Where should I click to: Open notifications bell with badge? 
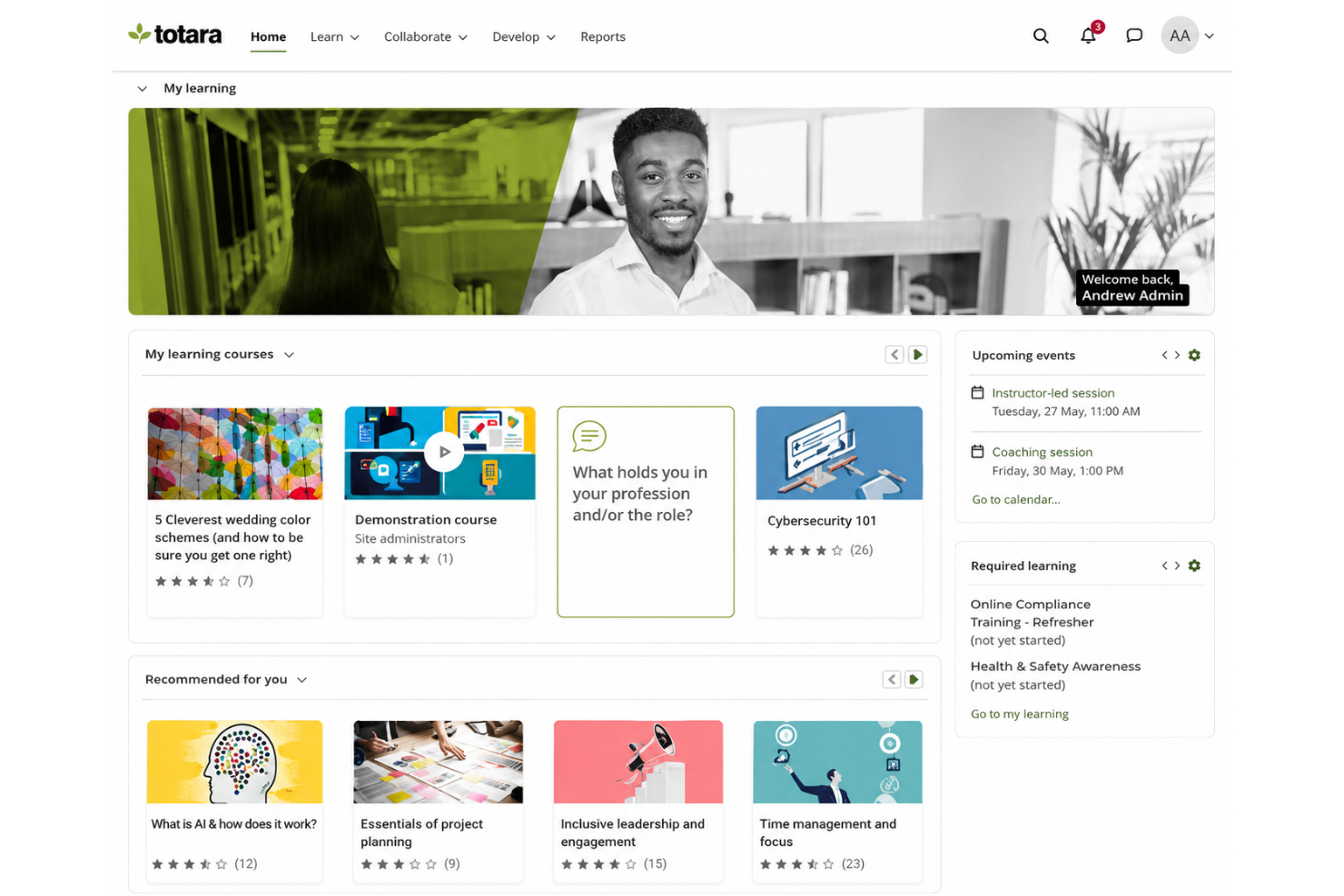pos(1089,34)
